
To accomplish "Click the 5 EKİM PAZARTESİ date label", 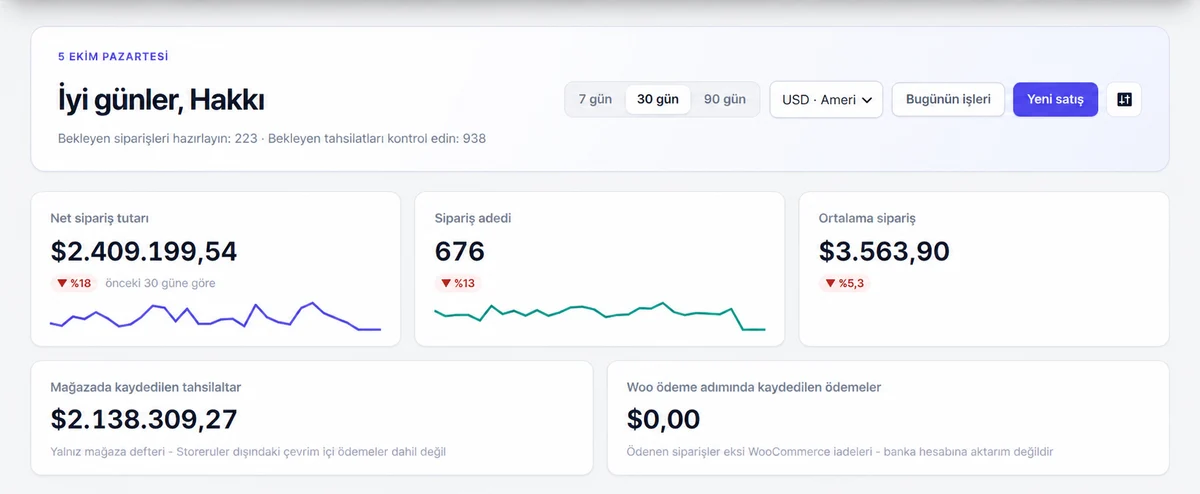I will pos(113,57).
